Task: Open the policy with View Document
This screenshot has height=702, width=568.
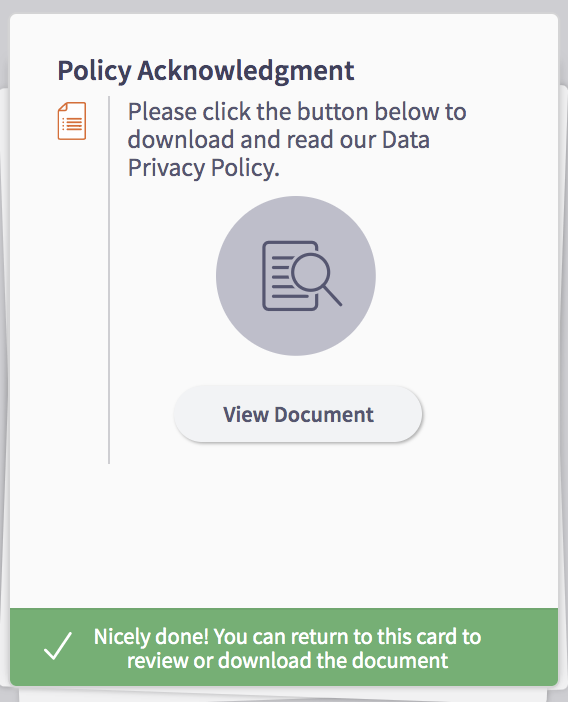Action: click(x=298, y=414)
